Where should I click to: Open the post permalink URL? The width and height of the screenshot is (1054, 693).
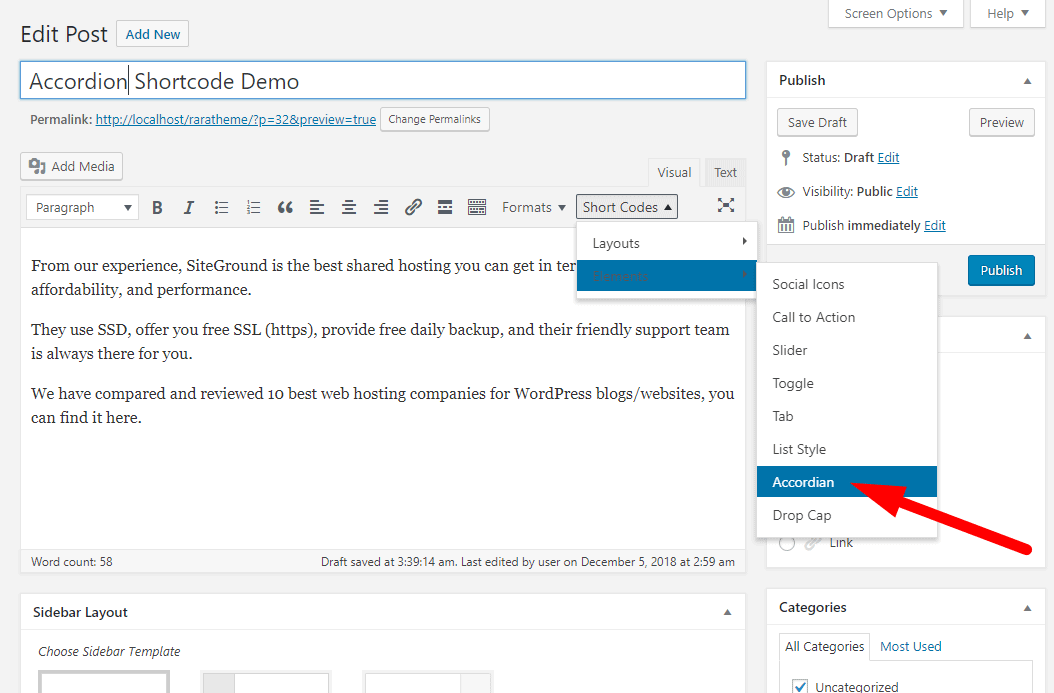[x=235, y=120]
